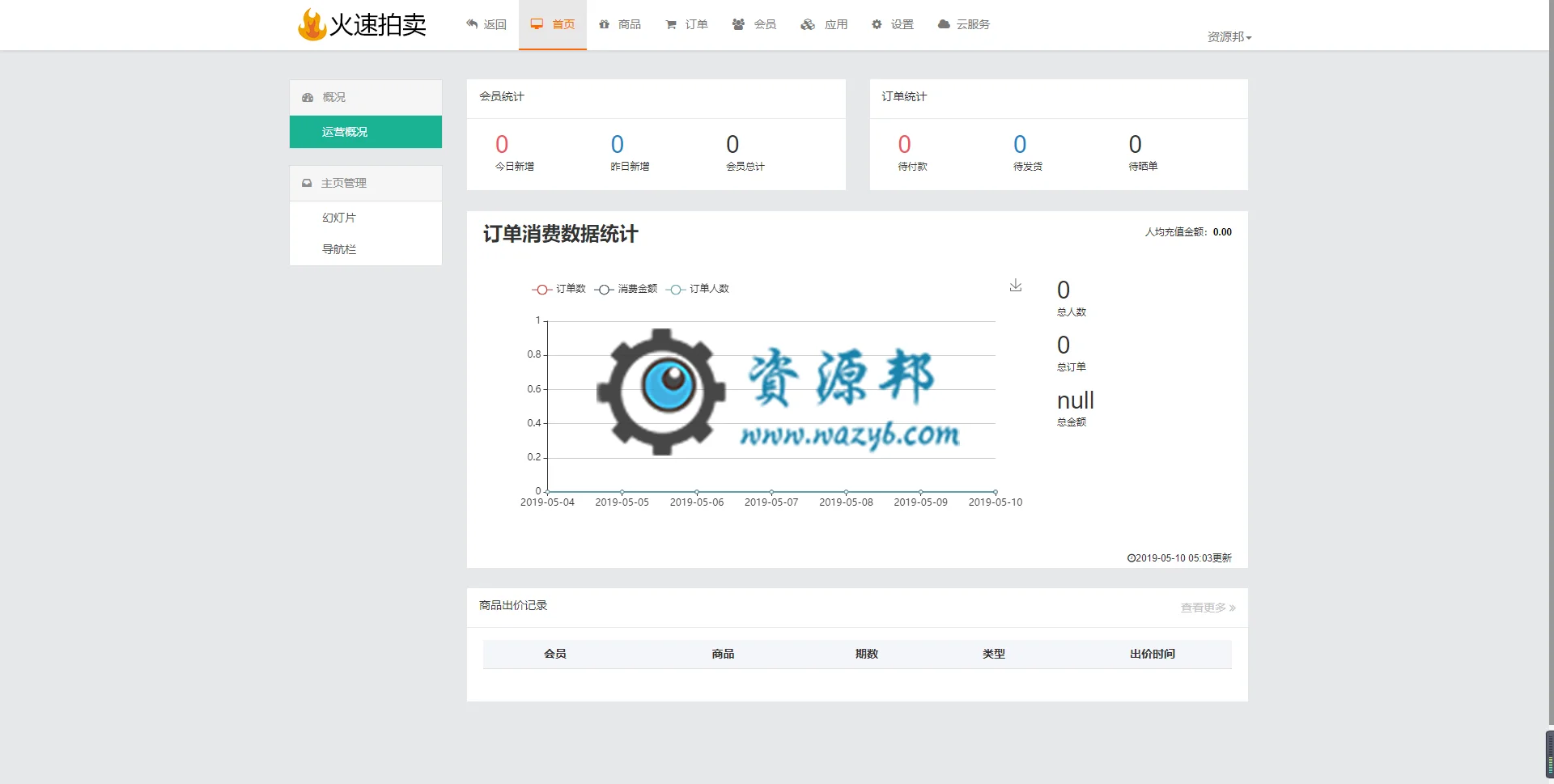Viewport: 1554px width, 784px height.
Task: Click the gear icon for 设置
Action: [877, 24]
